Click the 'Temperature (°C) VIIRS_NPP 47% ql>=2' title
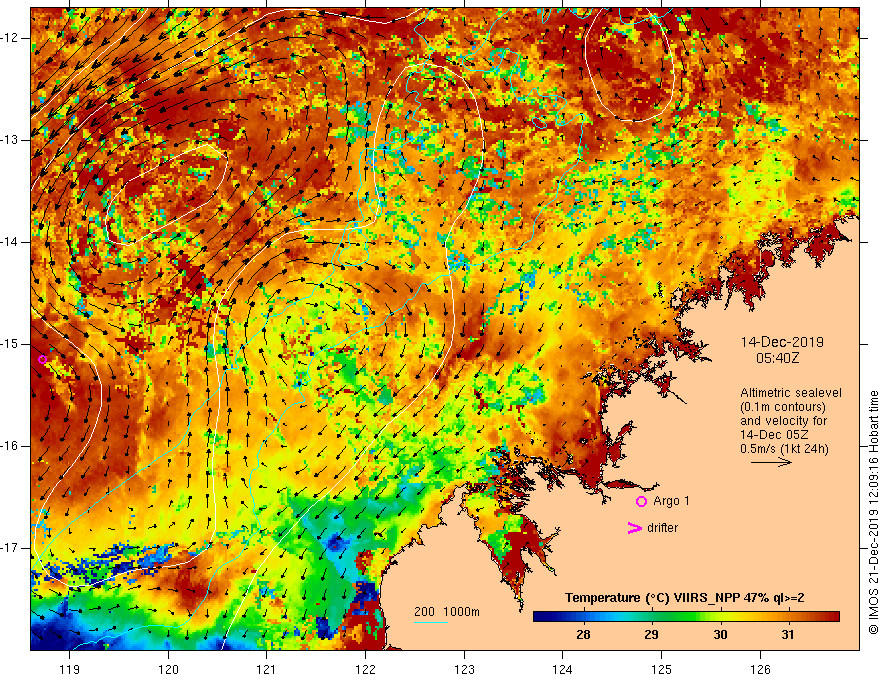The width and height of the screenshot is (880, 680). (684, 598)
